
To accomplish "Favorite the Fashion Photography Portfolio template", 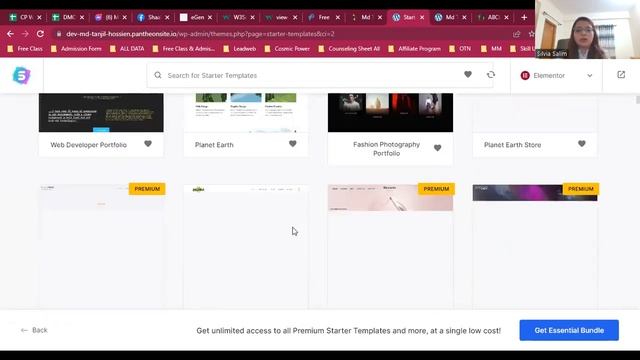I will pos(437,148).
